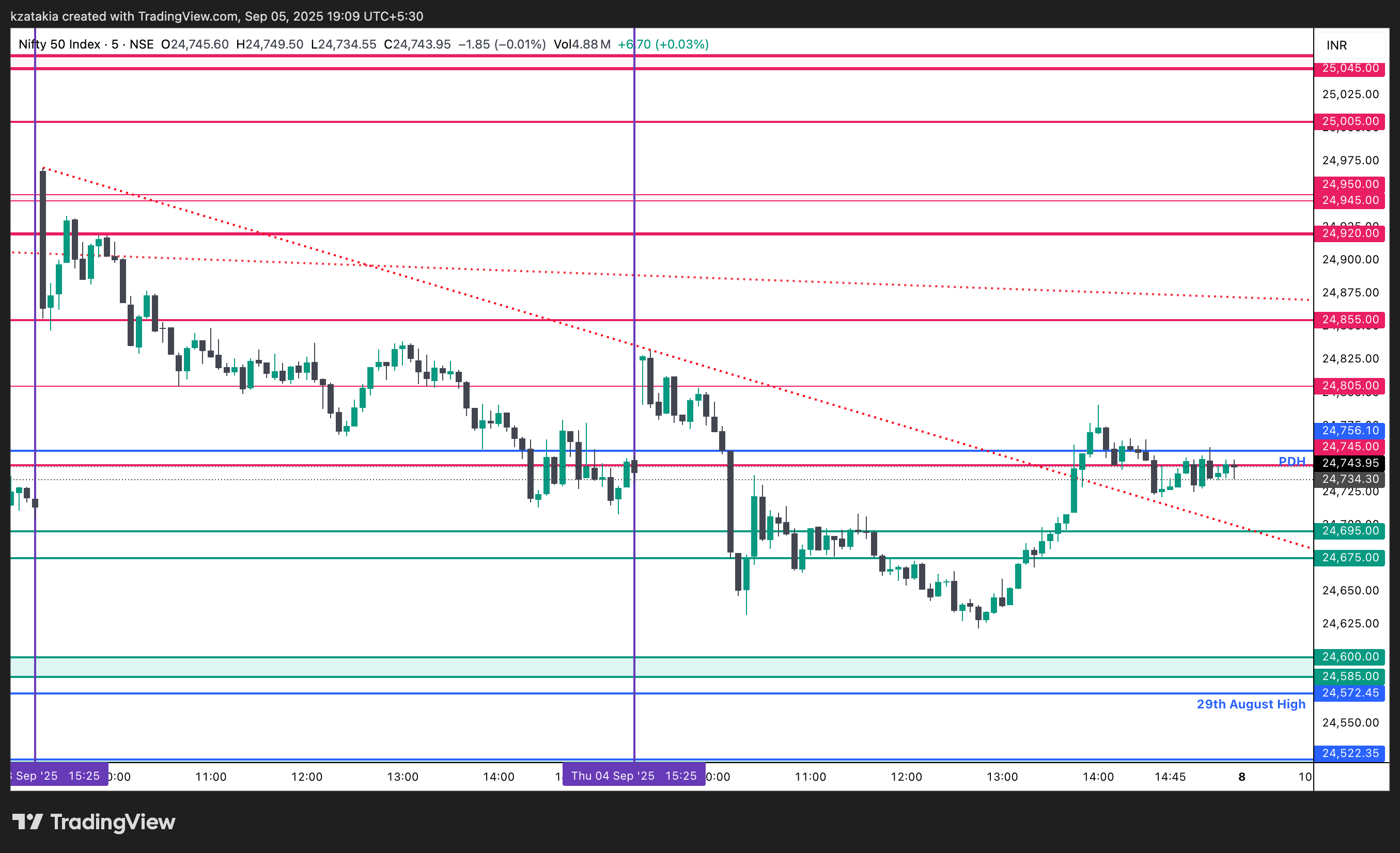Click the Vol 4.88 M value

click(582, 44)
